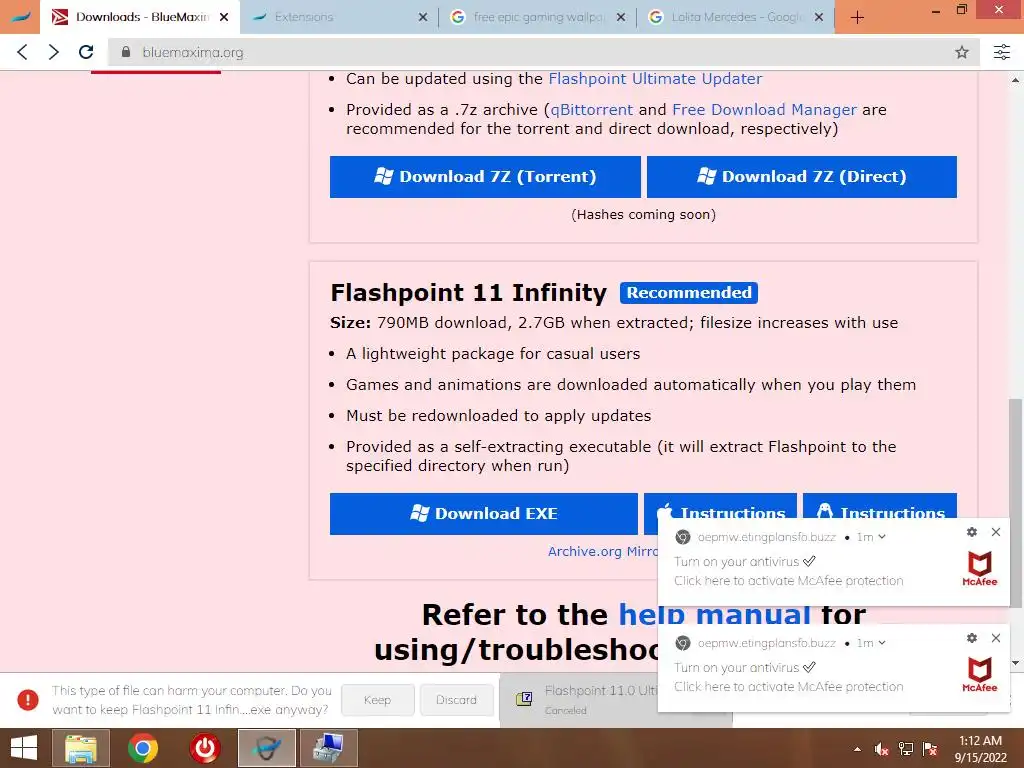Click the McAfee logo in the lower notification
Viewport: 1024px width, 768px height.
pos(980,675)
